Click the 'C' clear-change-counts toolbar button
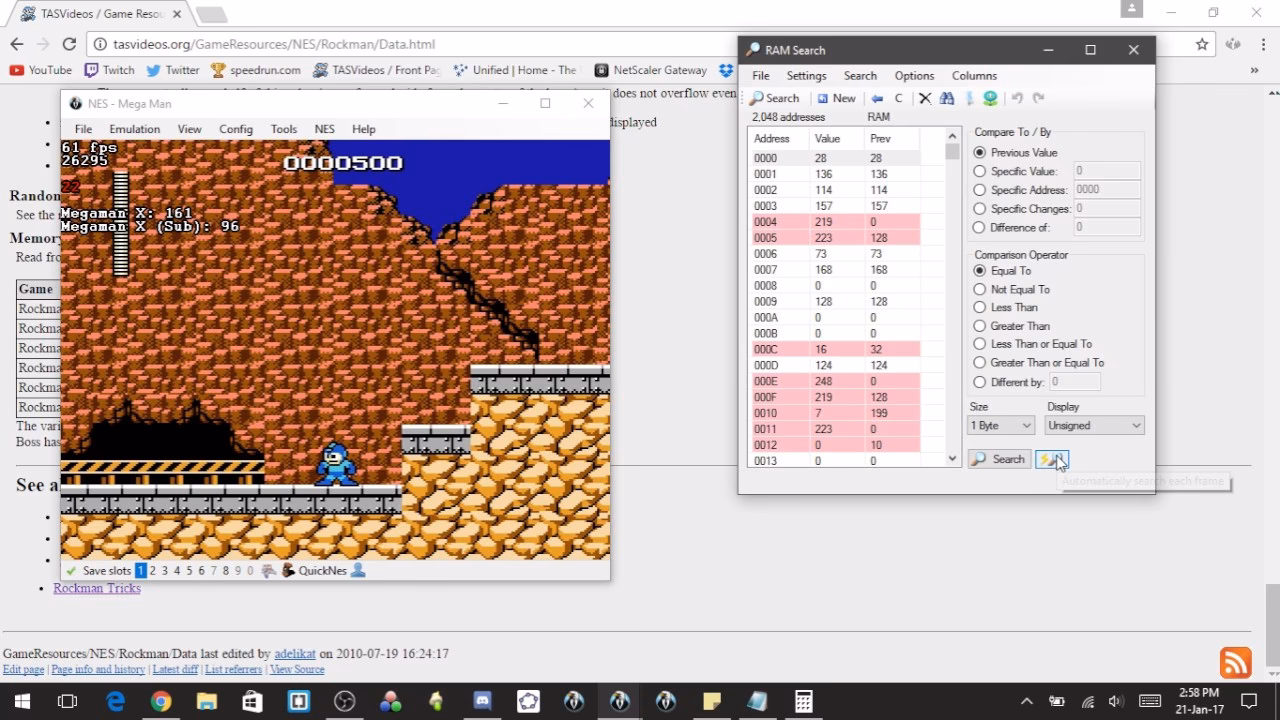Viewport: 1280px width, 720px height. [x=898, y=98]
